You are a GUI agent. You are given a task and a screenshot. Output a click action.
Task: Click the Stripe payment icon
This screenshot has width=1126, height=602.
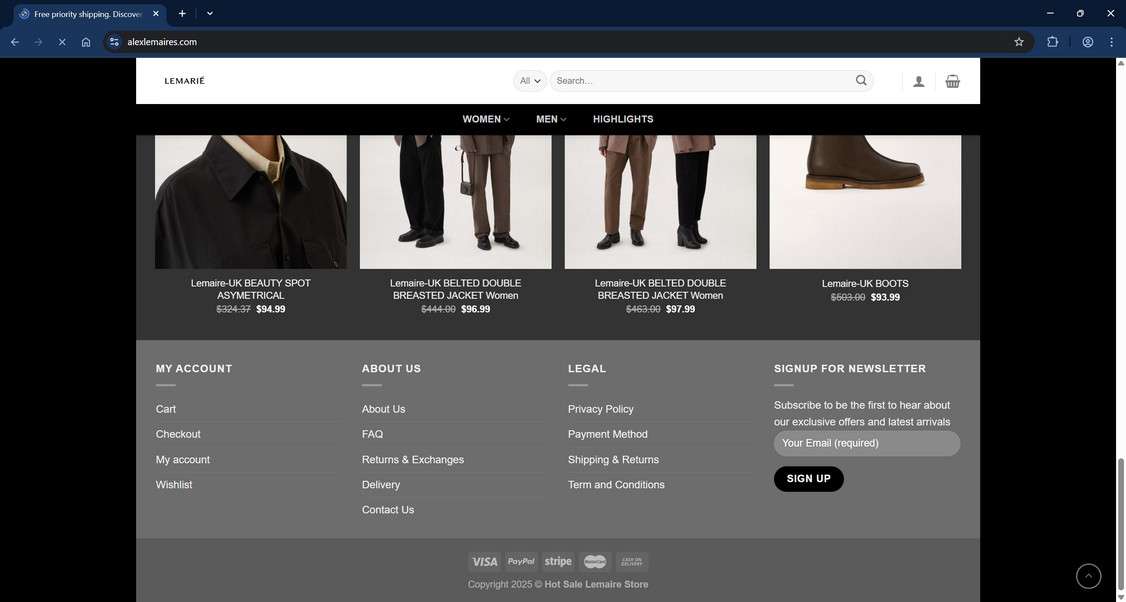pyautogui.click(x=558, y=562)
